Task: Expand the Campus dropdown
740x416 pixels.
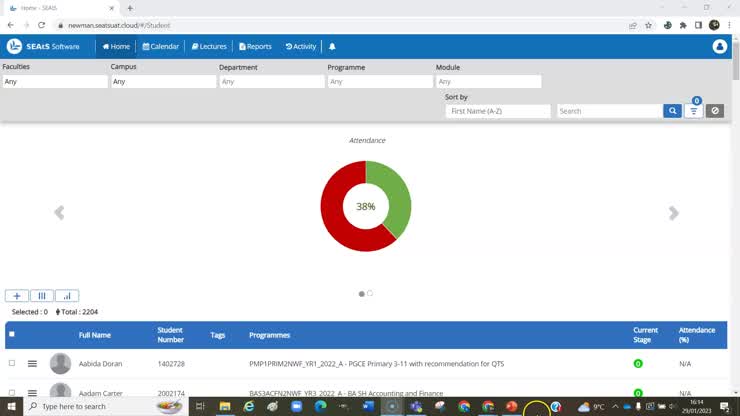Action: 163,82
